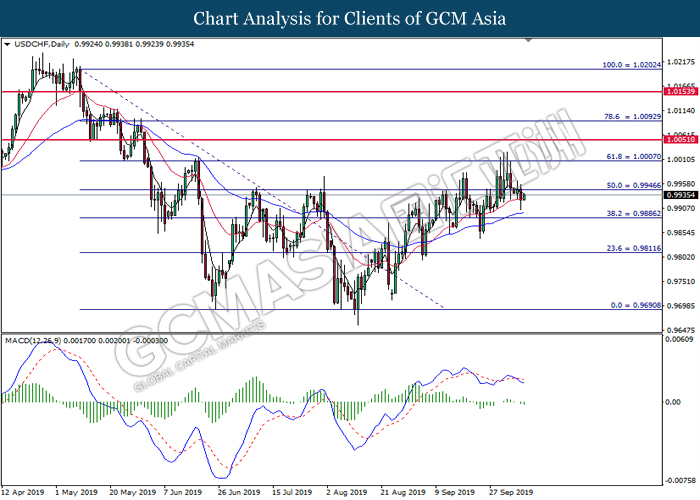
Task: Click the dropdown triangle beside USDCHF,Daily
Action: tap(7, 44)
